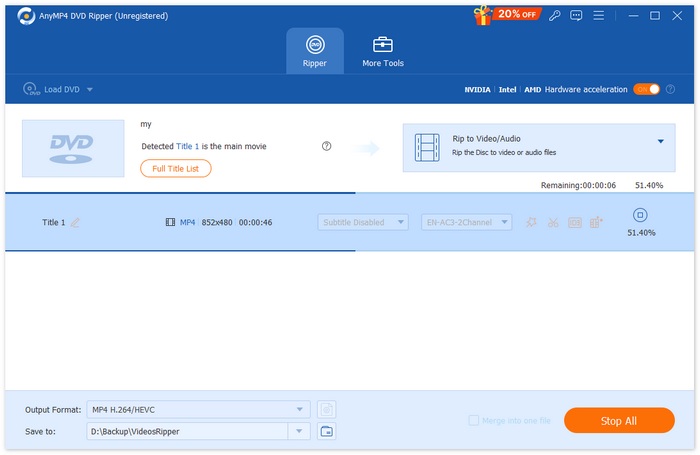Image resolution: width=700 pixels, height=455 pixels.
Task: Expand the Load DVD dropdown arrow
Action: [x=90, y=90]
